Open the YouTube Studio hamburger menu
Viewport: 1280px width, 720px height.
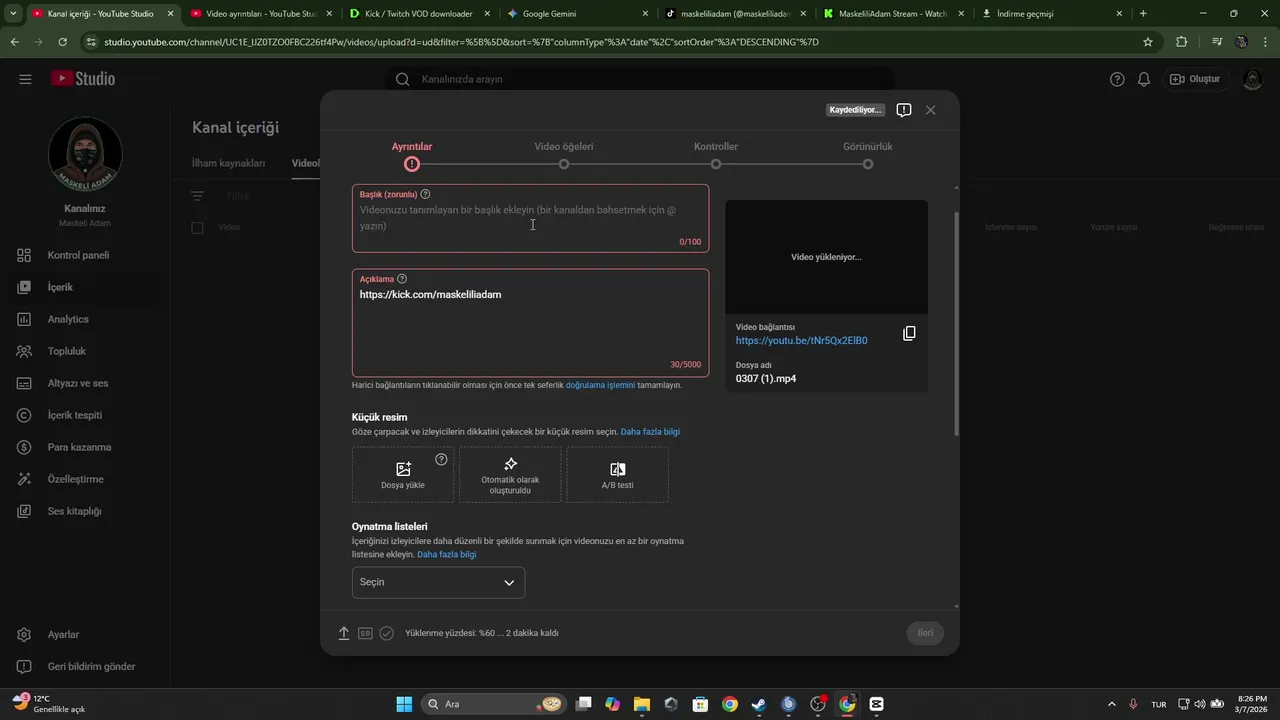coord(25,79)
